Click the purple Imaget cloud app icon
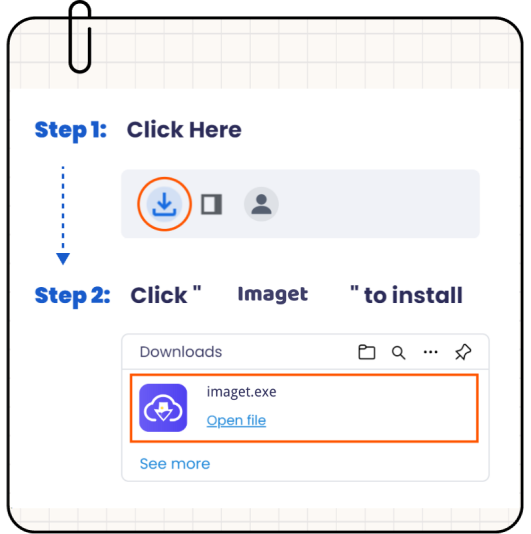531x534 pixels. click(163, 408)
